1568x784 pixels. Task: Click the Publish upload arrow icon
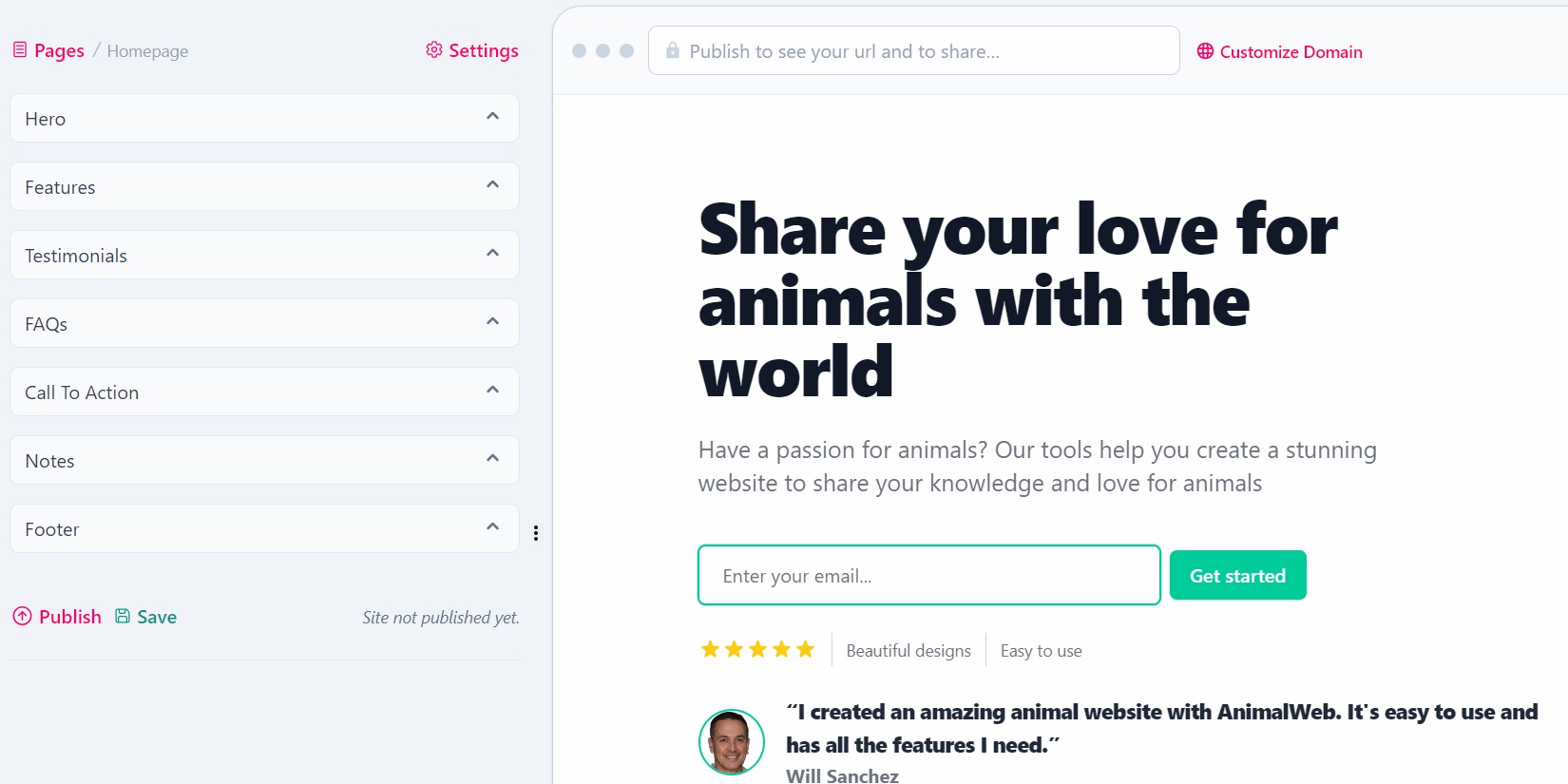[22, 617]
